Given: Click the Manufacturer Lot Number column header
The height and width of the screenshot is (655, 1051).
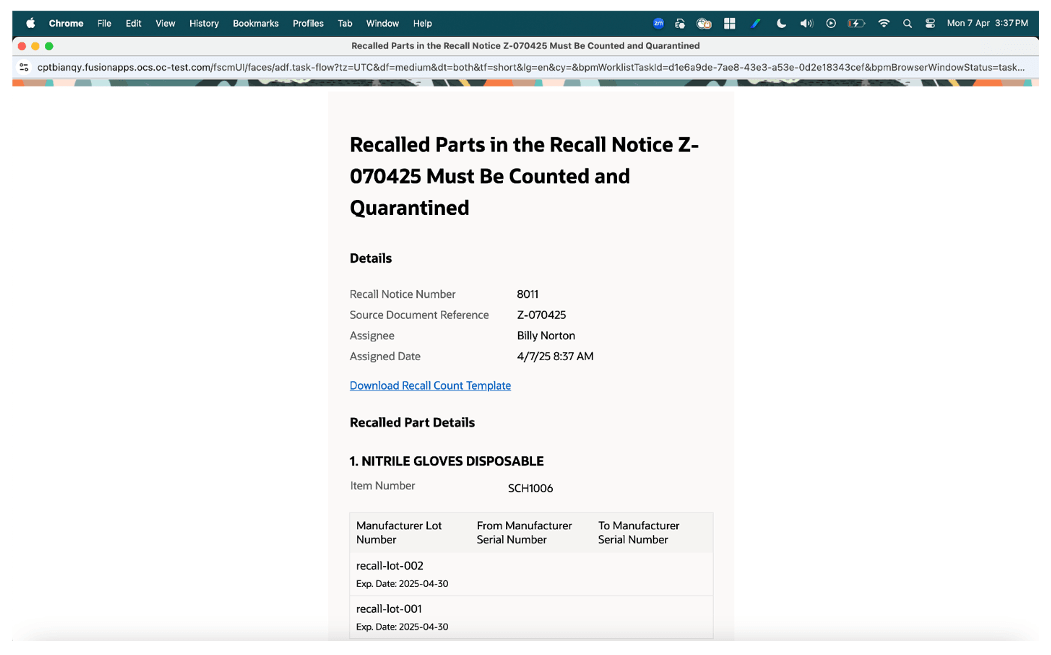Looking at the screenshot, I should click(399, 533).
